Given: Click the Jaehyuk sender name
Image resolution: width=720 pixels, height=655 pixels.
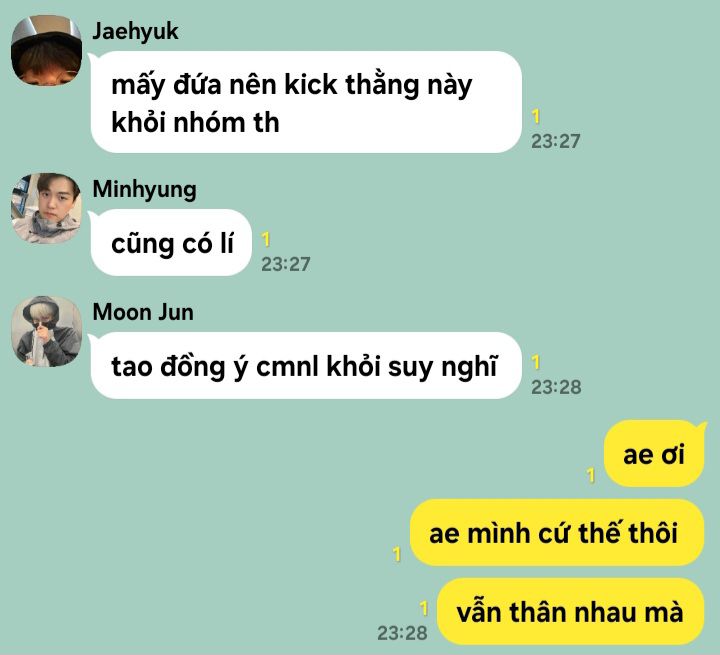Looking at the screenshot, I should pos(135,31).
